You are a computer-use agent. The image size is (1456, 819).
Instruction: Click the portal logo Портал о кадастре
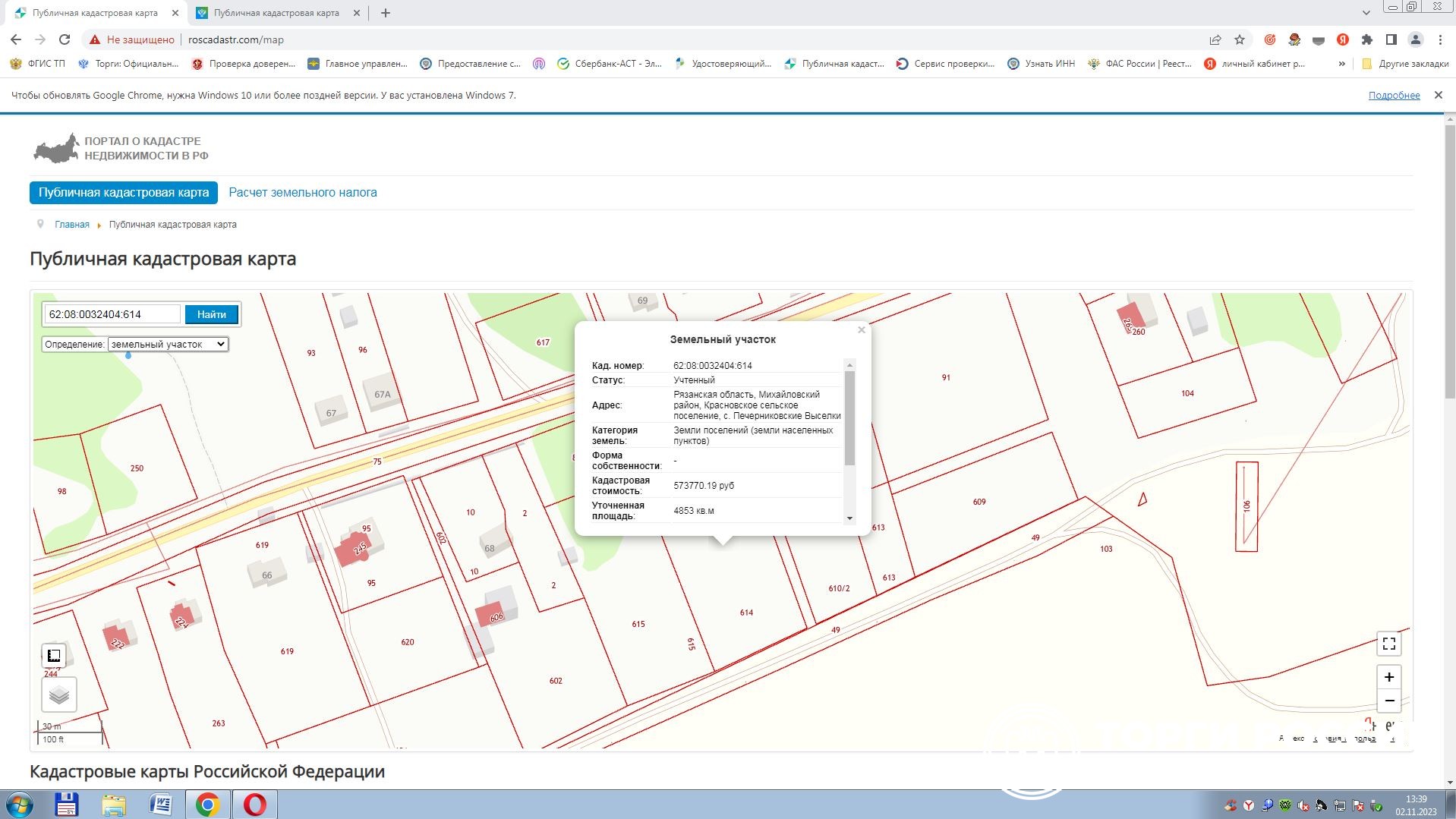click(121, 148)
